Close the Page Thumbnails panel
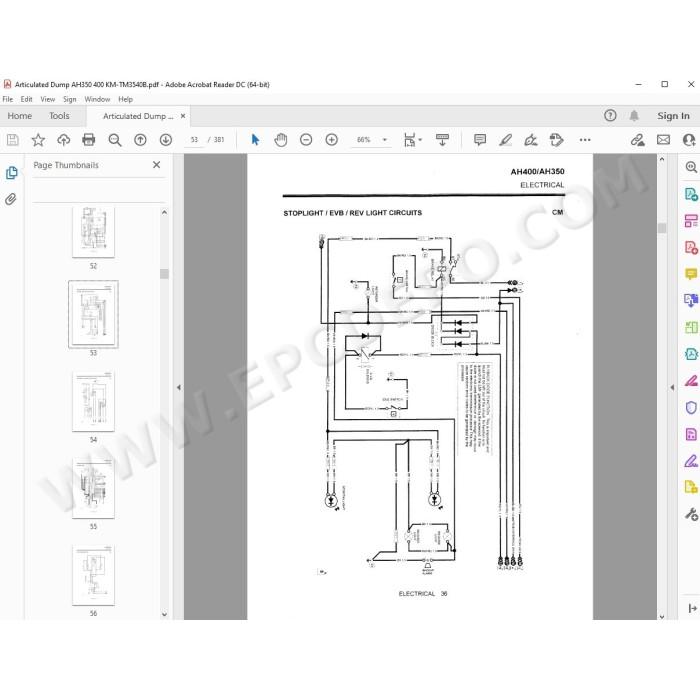The height and width of the screenshot is (700, 700). click(x=156, y=165)
